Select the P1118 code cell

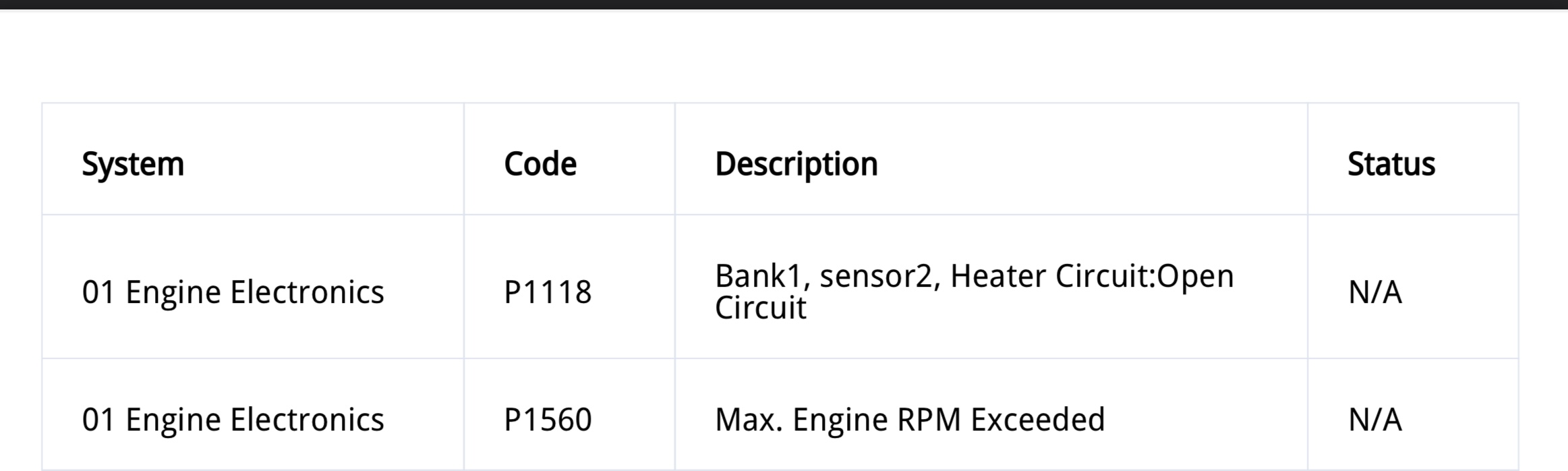(548, 292)
